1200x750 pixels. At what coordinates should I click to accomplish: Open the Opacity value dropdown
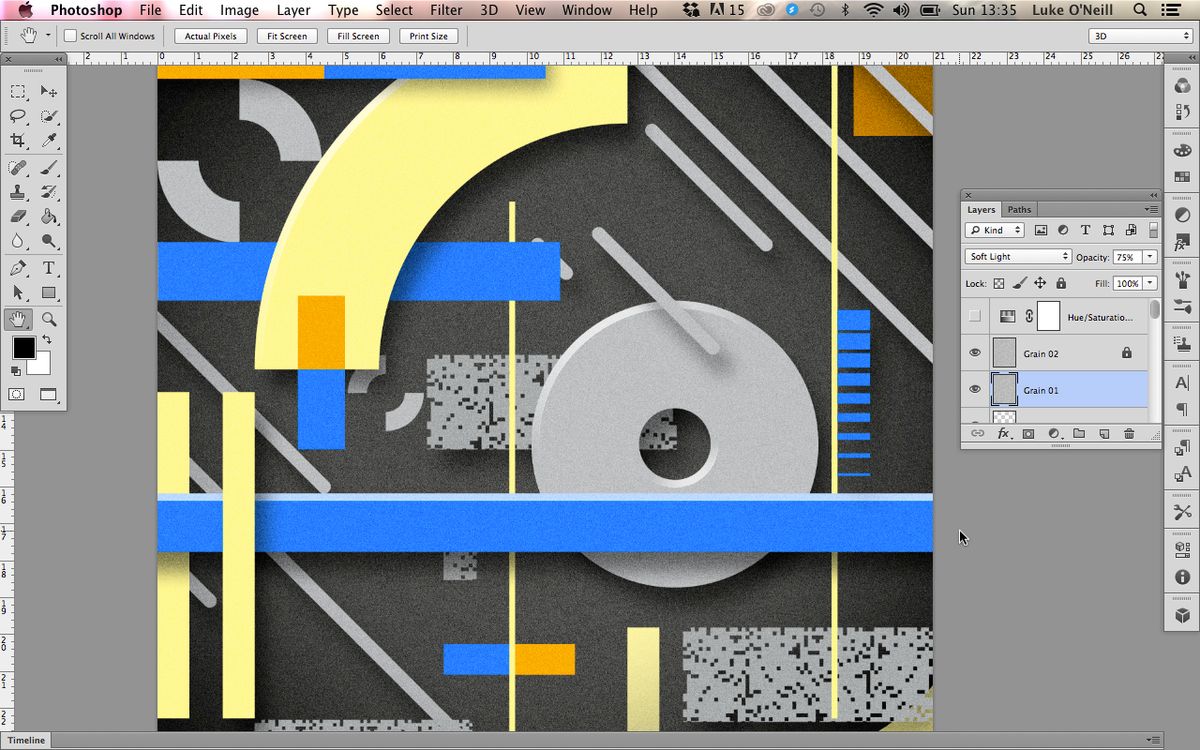tap(1150, 256)
